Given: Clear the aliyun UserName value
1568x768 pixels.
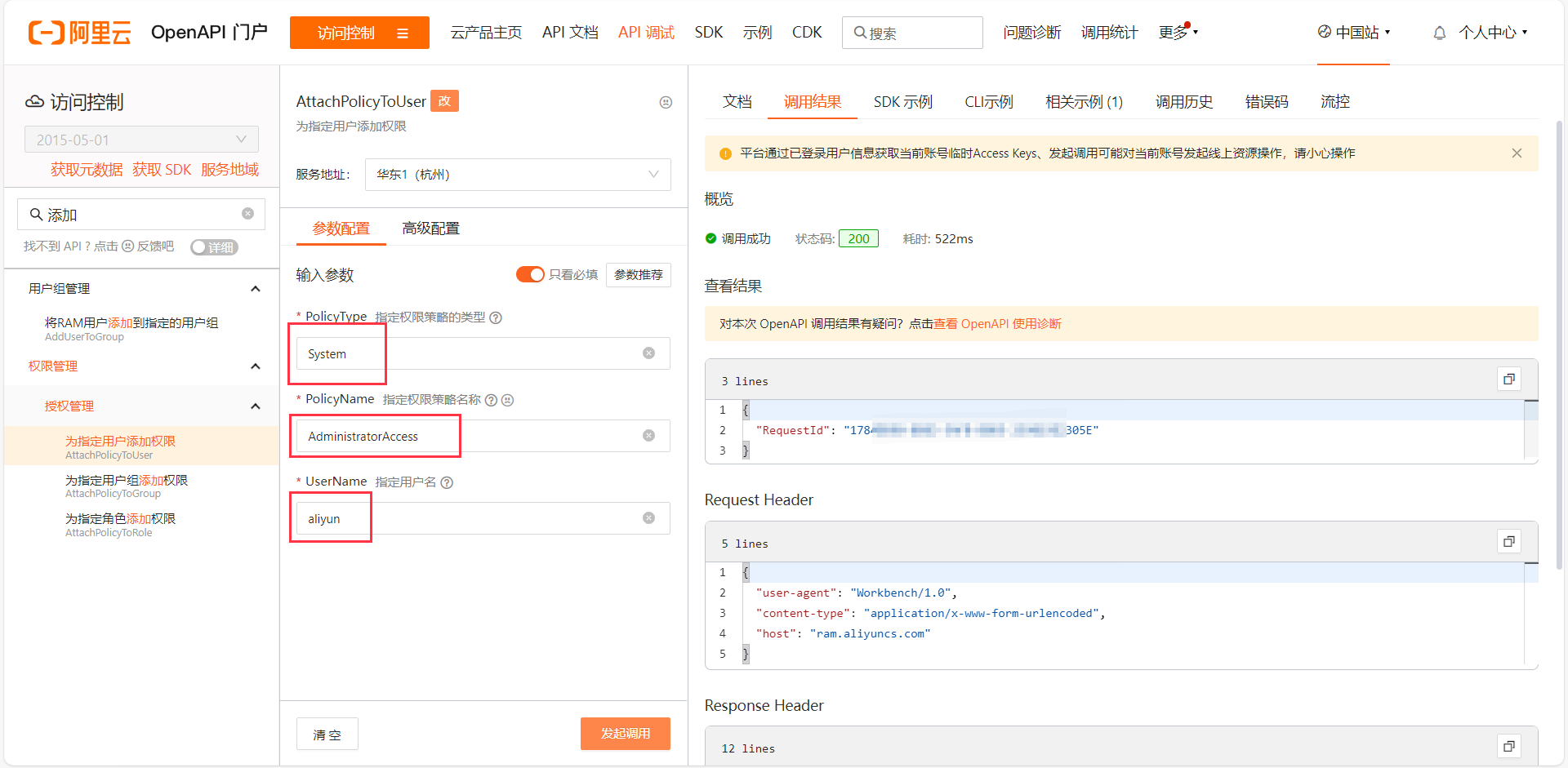Looking at the screenshot, I should point(648,518).
